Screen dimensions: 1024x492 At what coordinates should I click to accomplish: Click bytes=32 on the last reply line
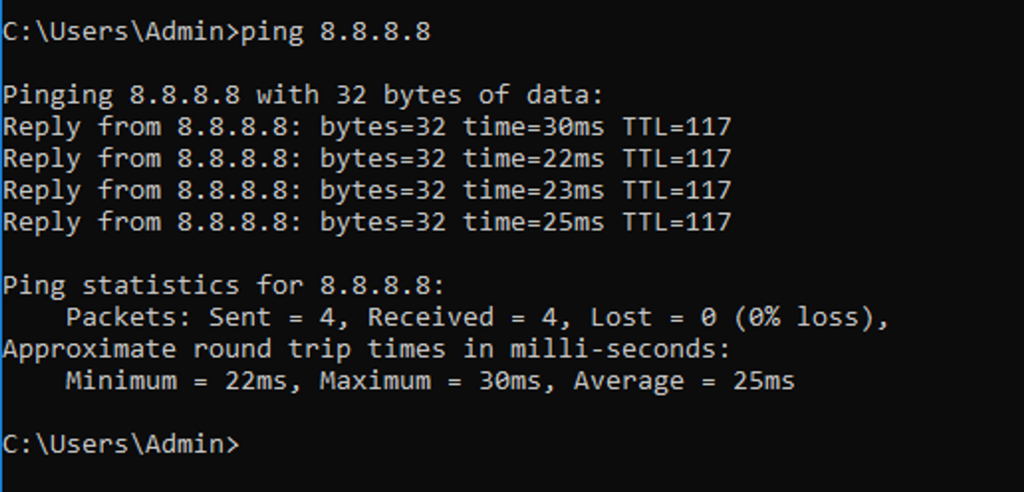(x=382, y=222)
